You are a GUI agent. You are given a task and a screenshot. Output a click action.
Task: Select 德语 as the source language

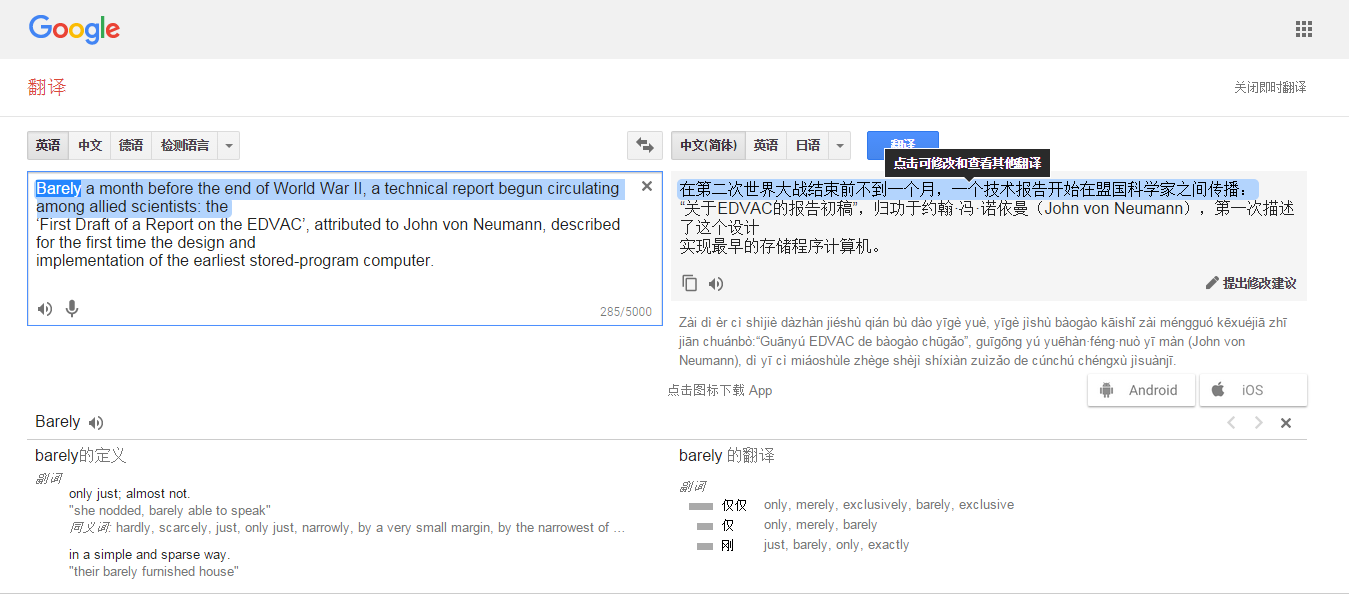click(x=131, y=146)
